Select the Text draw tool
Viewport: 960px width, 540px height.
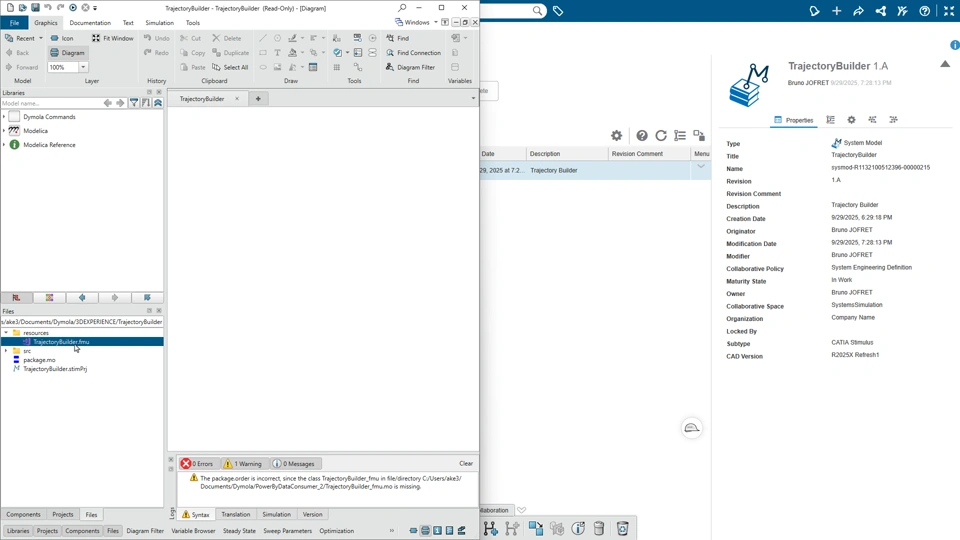coord(277,53)
